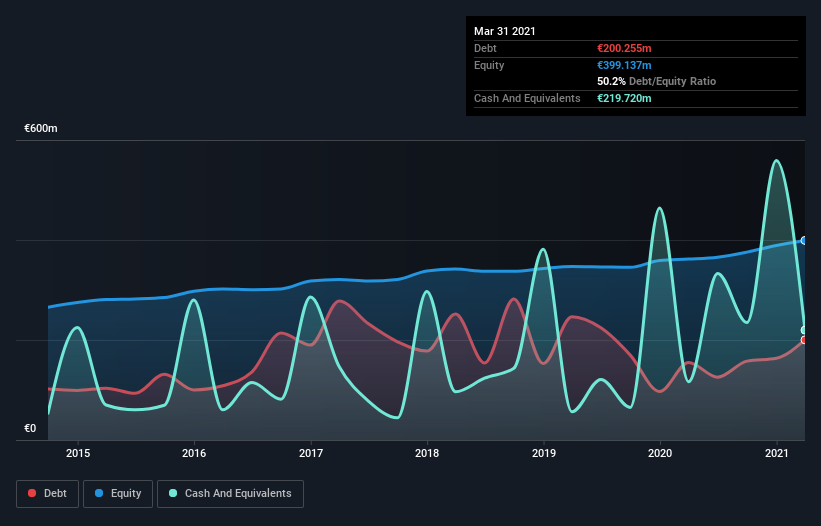Click the €0 y-axis label

click(x=30, y=428)
